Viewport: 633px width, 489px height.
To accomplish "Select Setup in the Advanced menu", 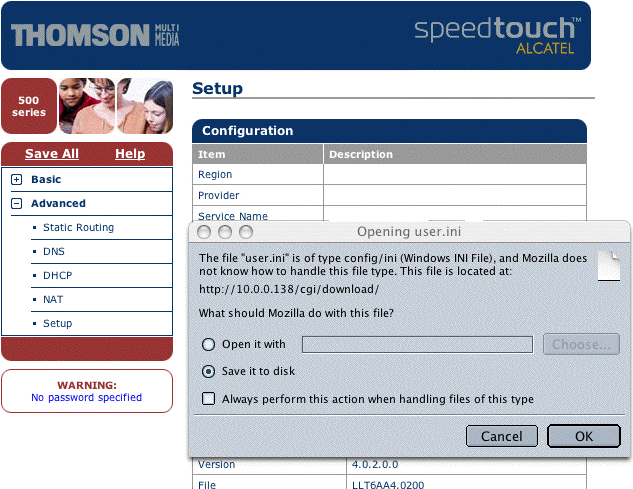I will pyautogui.click(x=57, y=324).
